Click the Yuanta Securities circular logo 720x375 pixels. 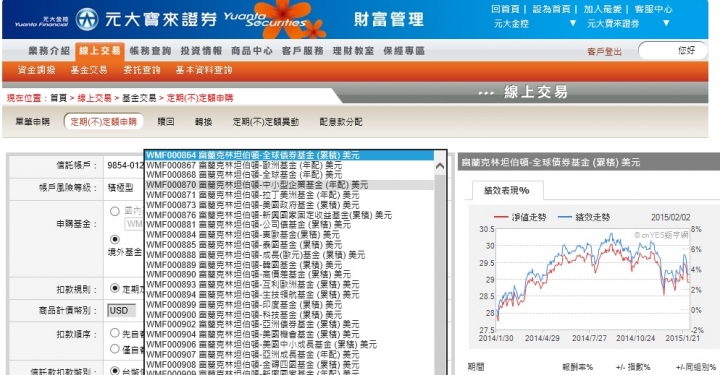coord(87,20)
